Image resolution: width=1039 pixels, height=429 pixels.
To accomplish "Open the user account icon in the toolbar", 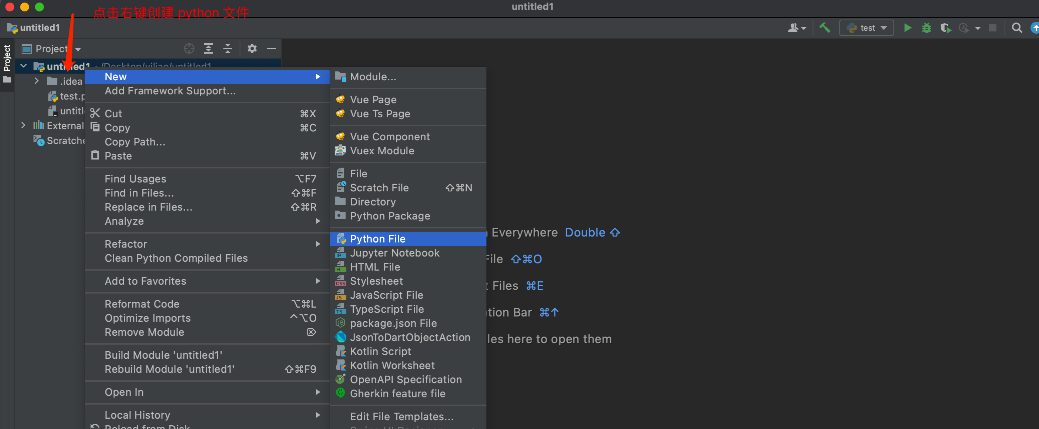I will [793, 28].
